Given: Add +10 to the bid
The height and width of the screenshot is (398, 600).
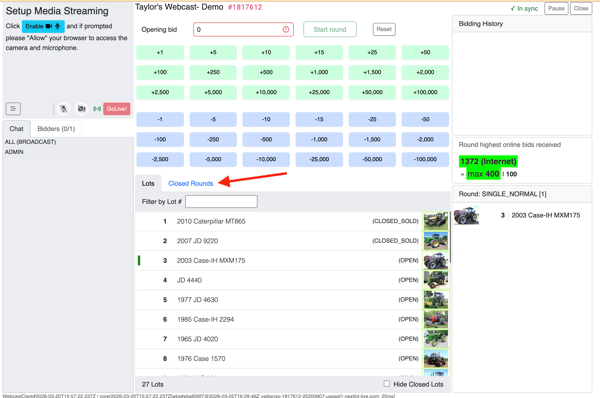Looking at the screenshot, I should pos(266,52).
